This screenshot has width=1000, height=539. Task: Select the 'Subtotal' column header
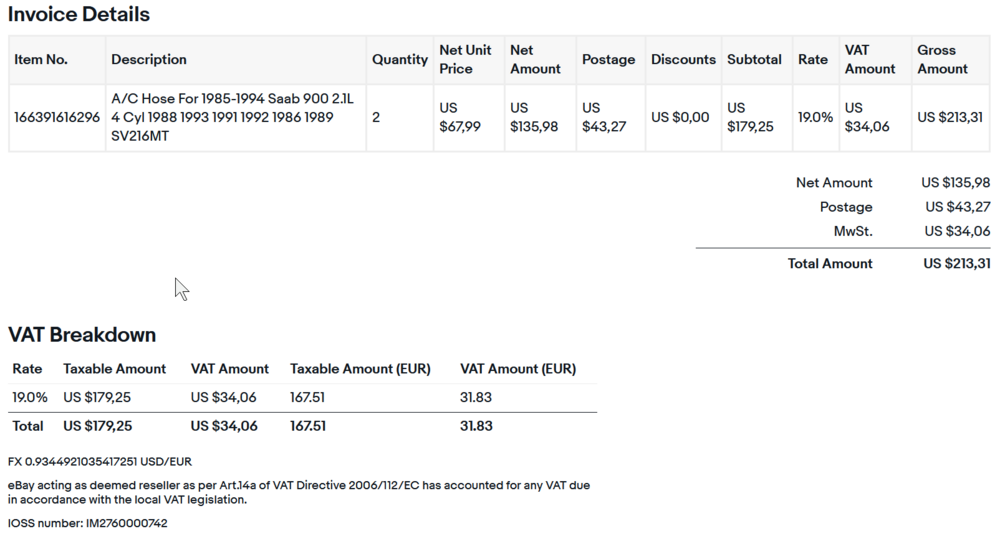[x=754, y=59]
